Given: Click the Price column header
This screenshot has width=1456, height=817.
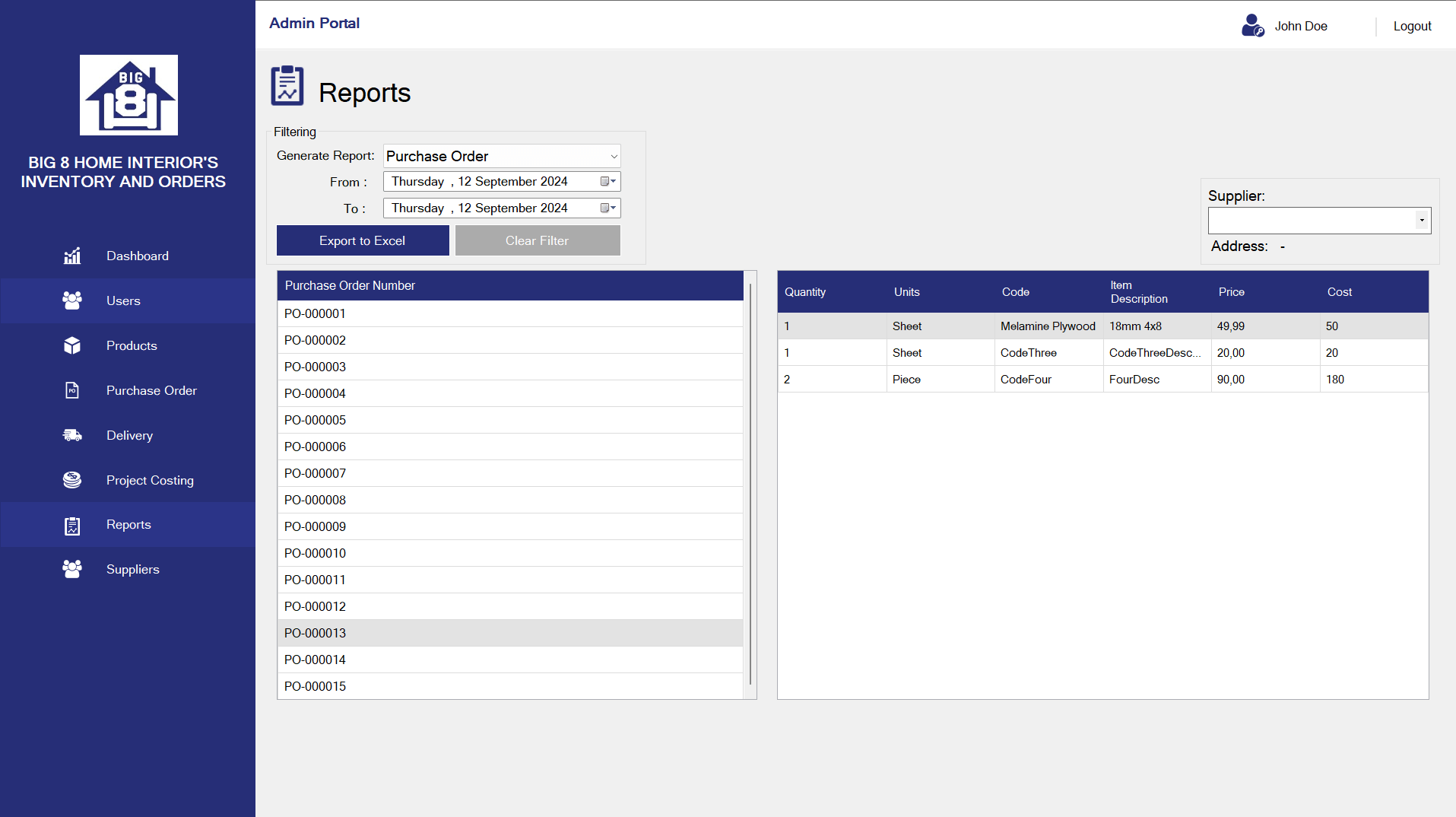Looking at the screenshot, I should coord(1266,292).
